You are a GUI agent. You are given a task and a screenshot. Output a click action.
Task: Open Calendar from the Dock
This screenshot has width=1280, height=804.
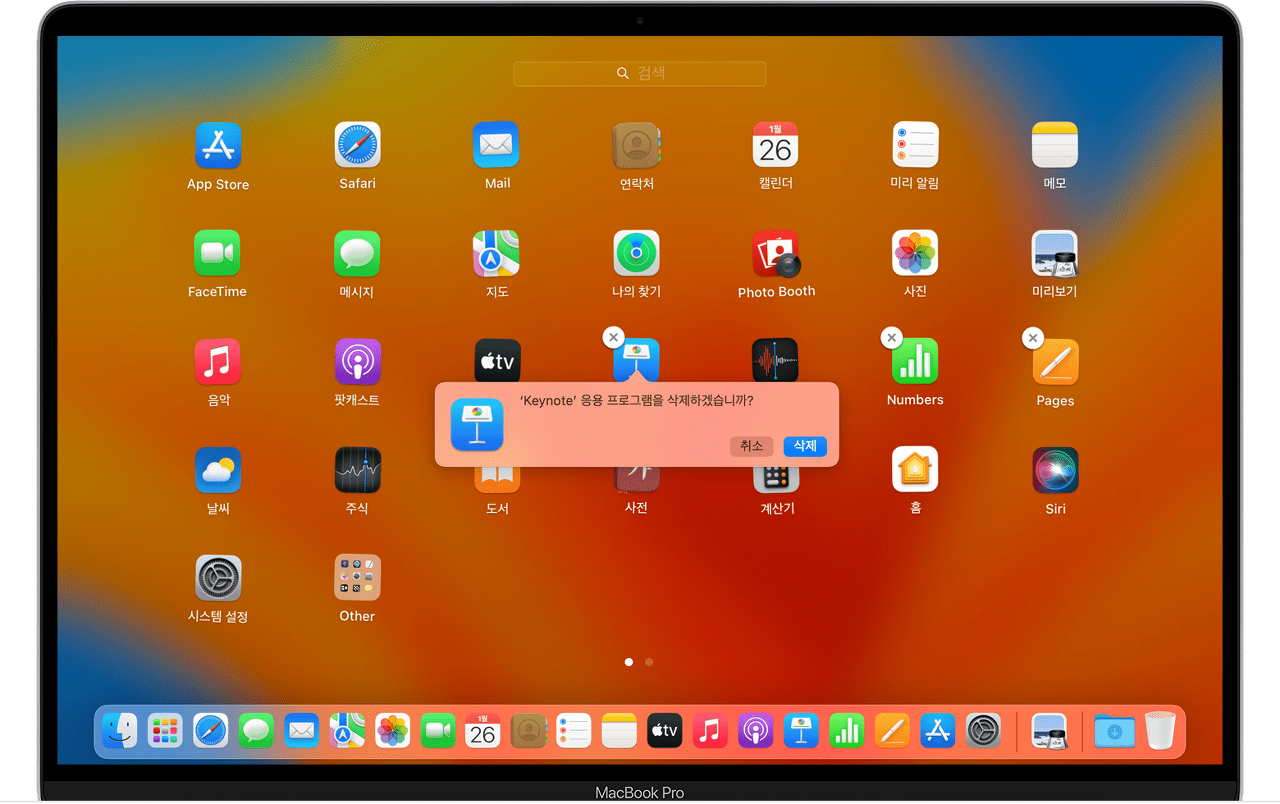(x=483, y=730)
